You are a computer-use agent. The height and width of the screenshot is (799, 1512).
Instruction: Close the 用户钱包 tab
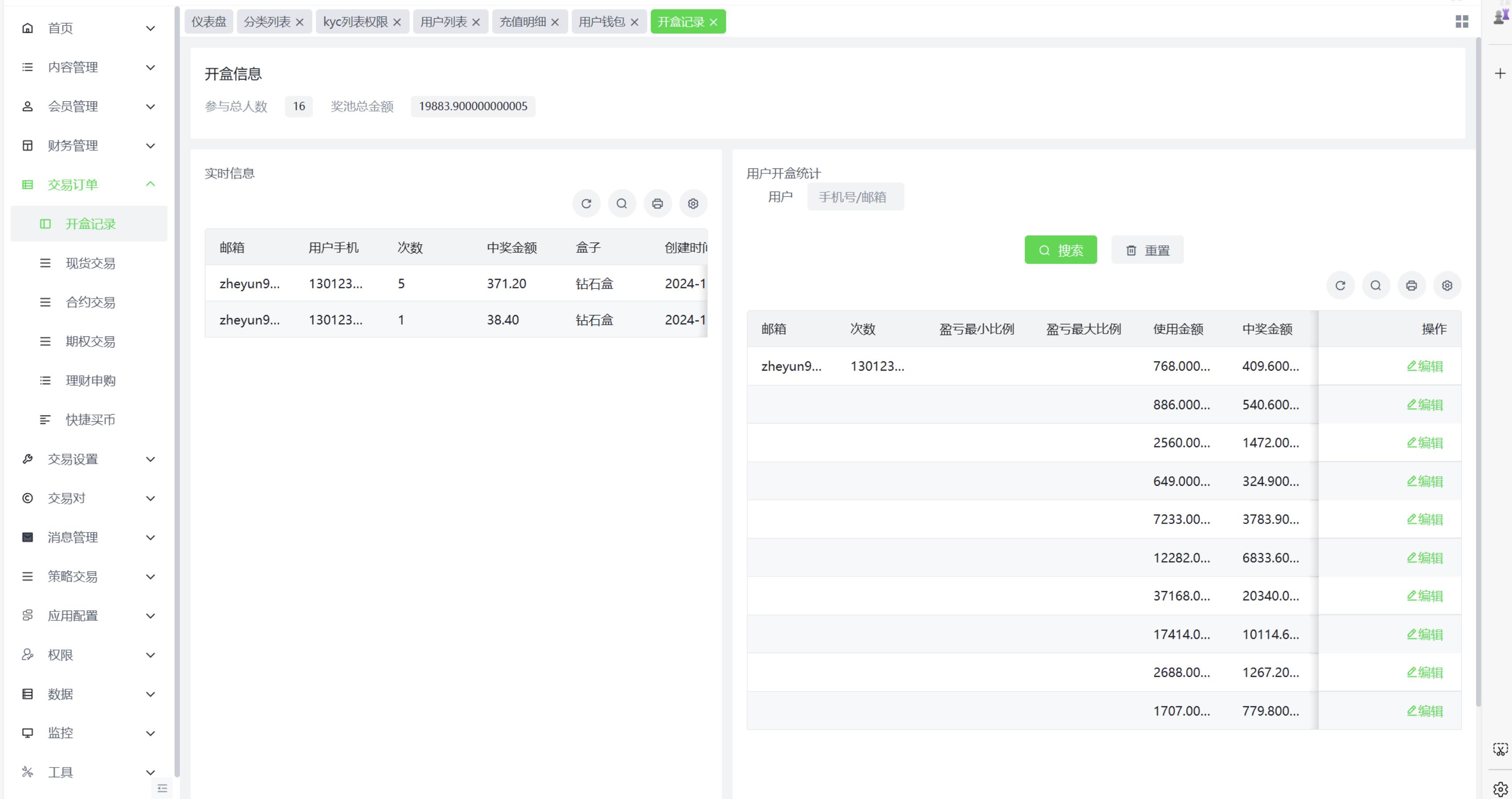(634, 22)
